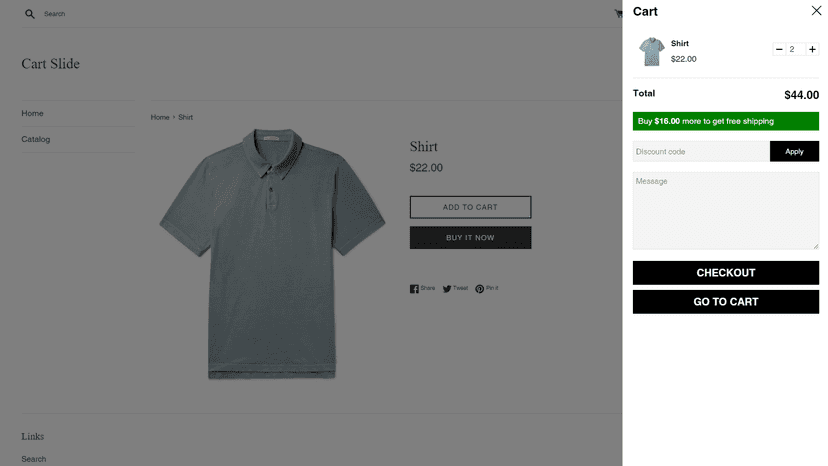The image size is (828, 466).
Task: Click the search magnifier icon
Action: coord(30,14)
